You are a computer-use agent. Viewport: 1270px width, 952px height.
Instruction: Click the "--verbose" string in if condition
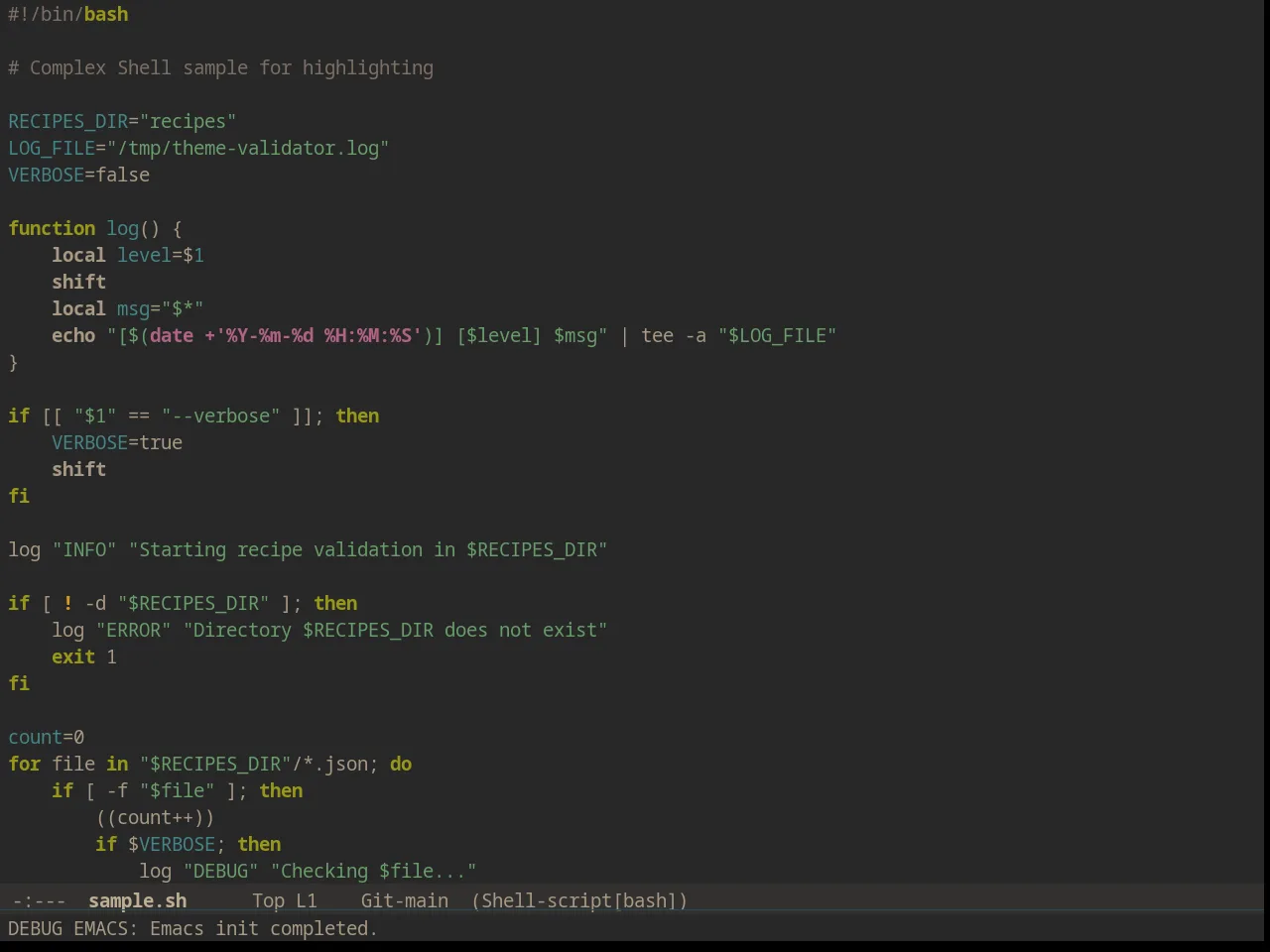click(220, 416)
